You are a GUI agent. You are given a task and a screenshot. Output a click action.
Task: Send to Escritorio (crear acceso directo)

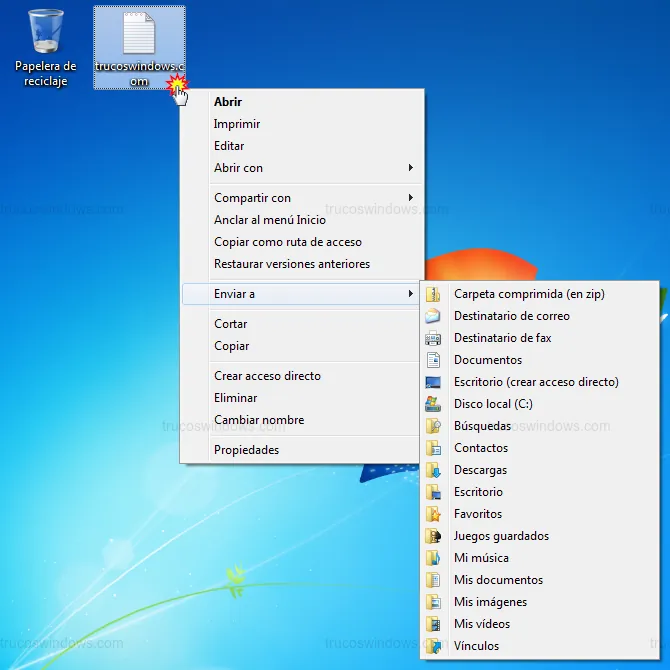point(536,382)
